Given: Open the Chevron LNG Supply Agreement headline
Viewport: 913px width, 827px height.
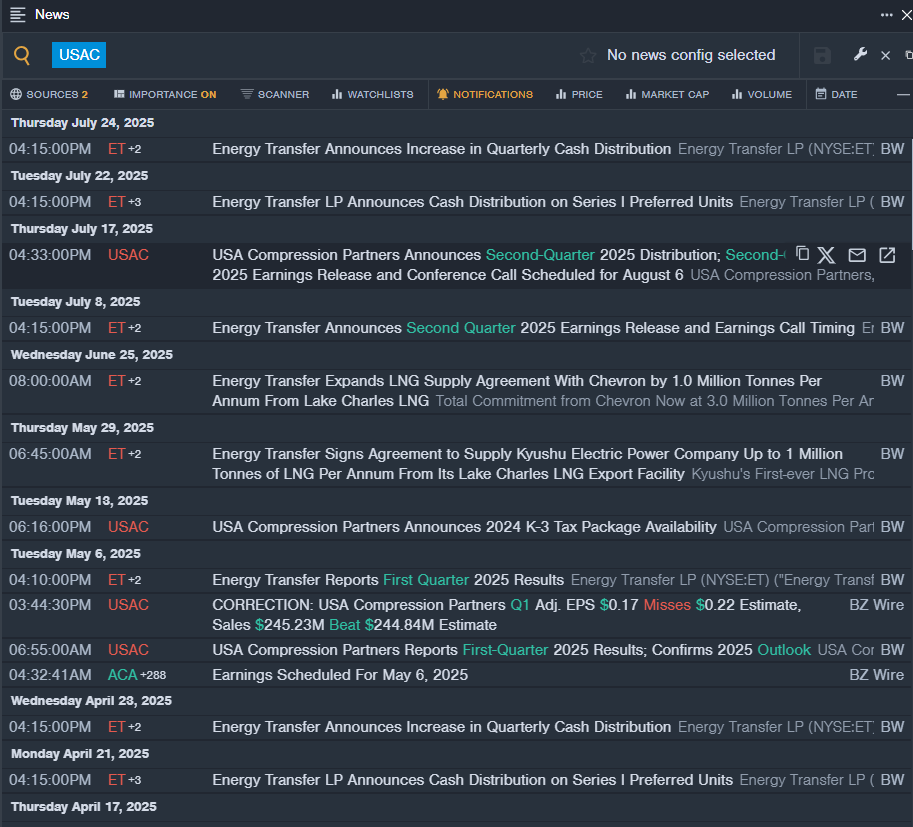Looking at the screenshot, I should pyautogui.click(x=517, y=391).
